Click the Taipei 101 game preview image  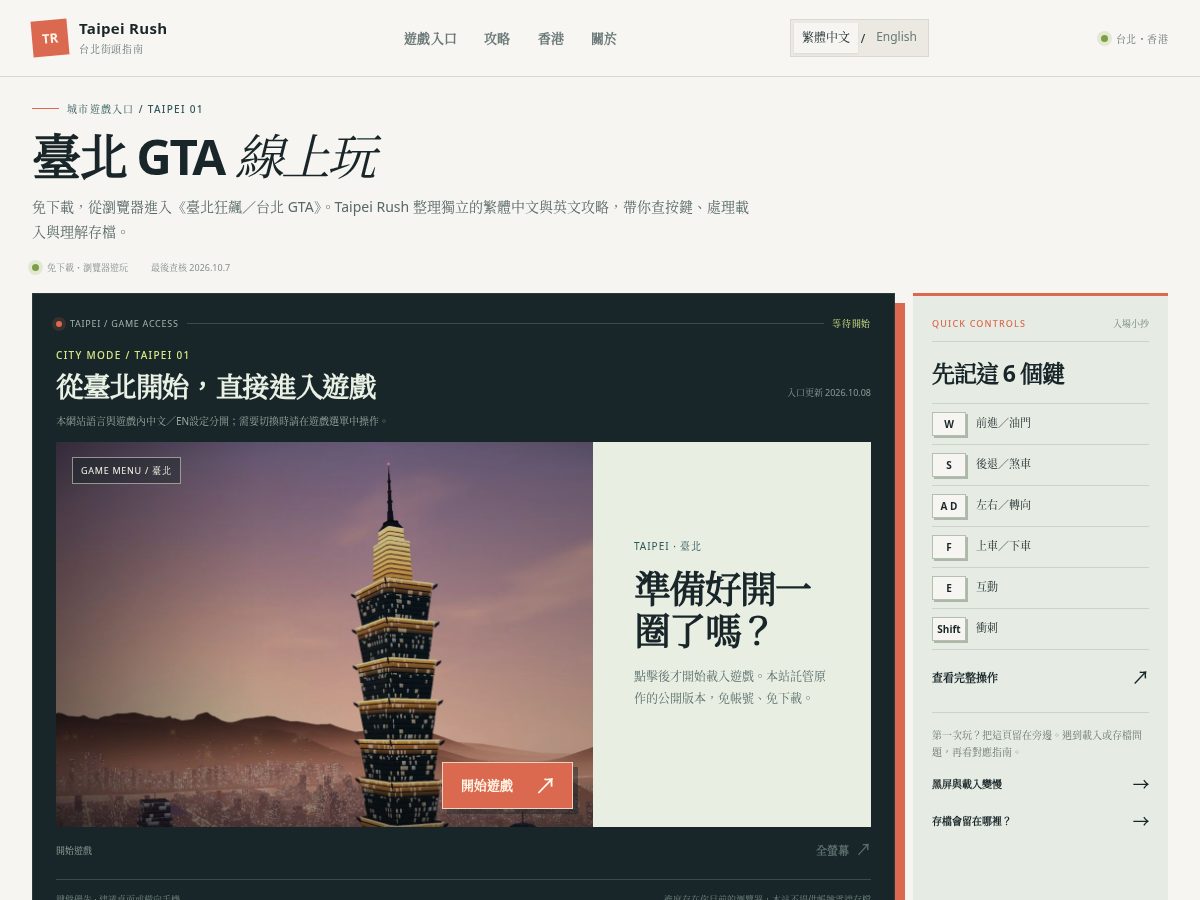tap(324, 634)
